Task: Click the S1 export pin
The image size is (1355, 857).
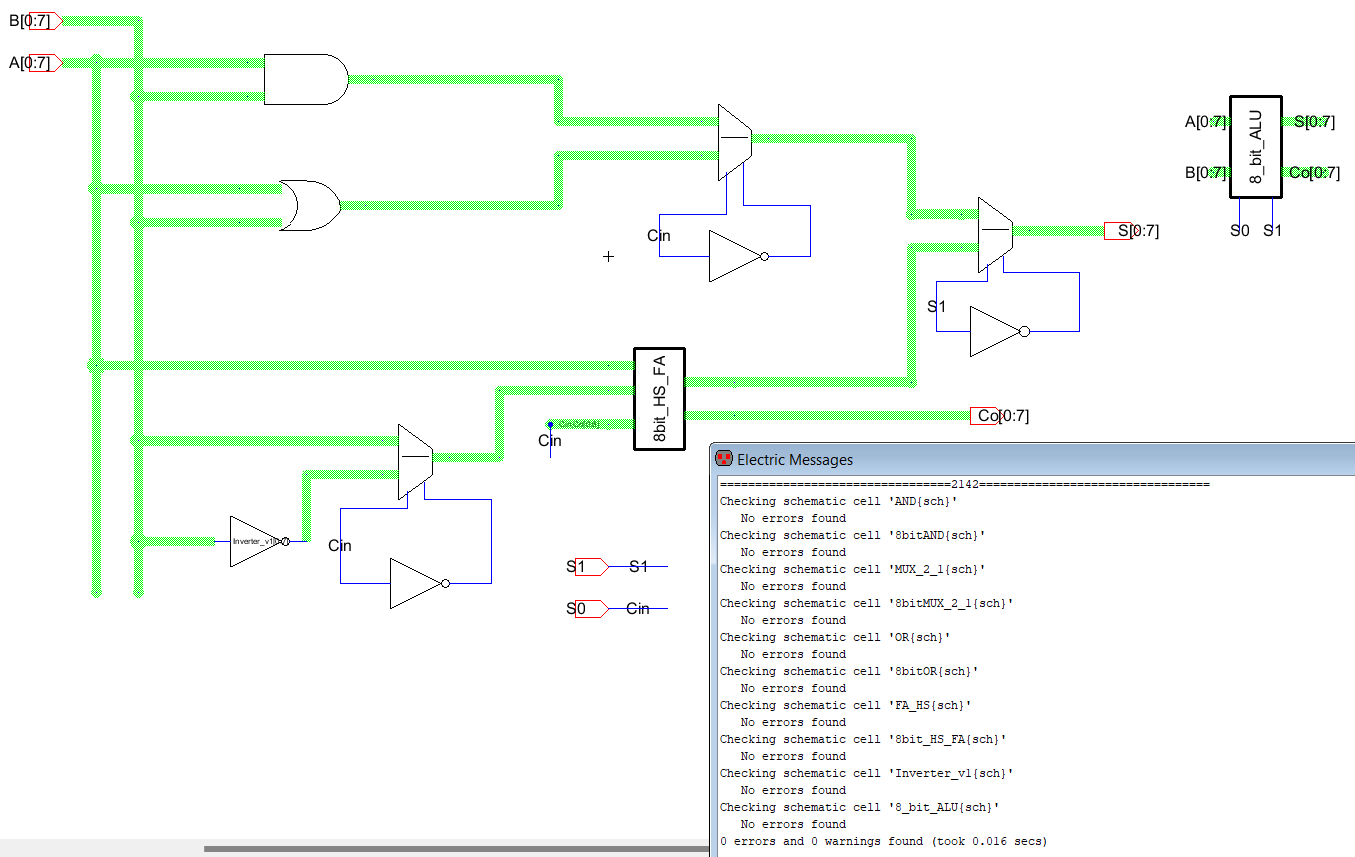Action: (x=586, y=567)
